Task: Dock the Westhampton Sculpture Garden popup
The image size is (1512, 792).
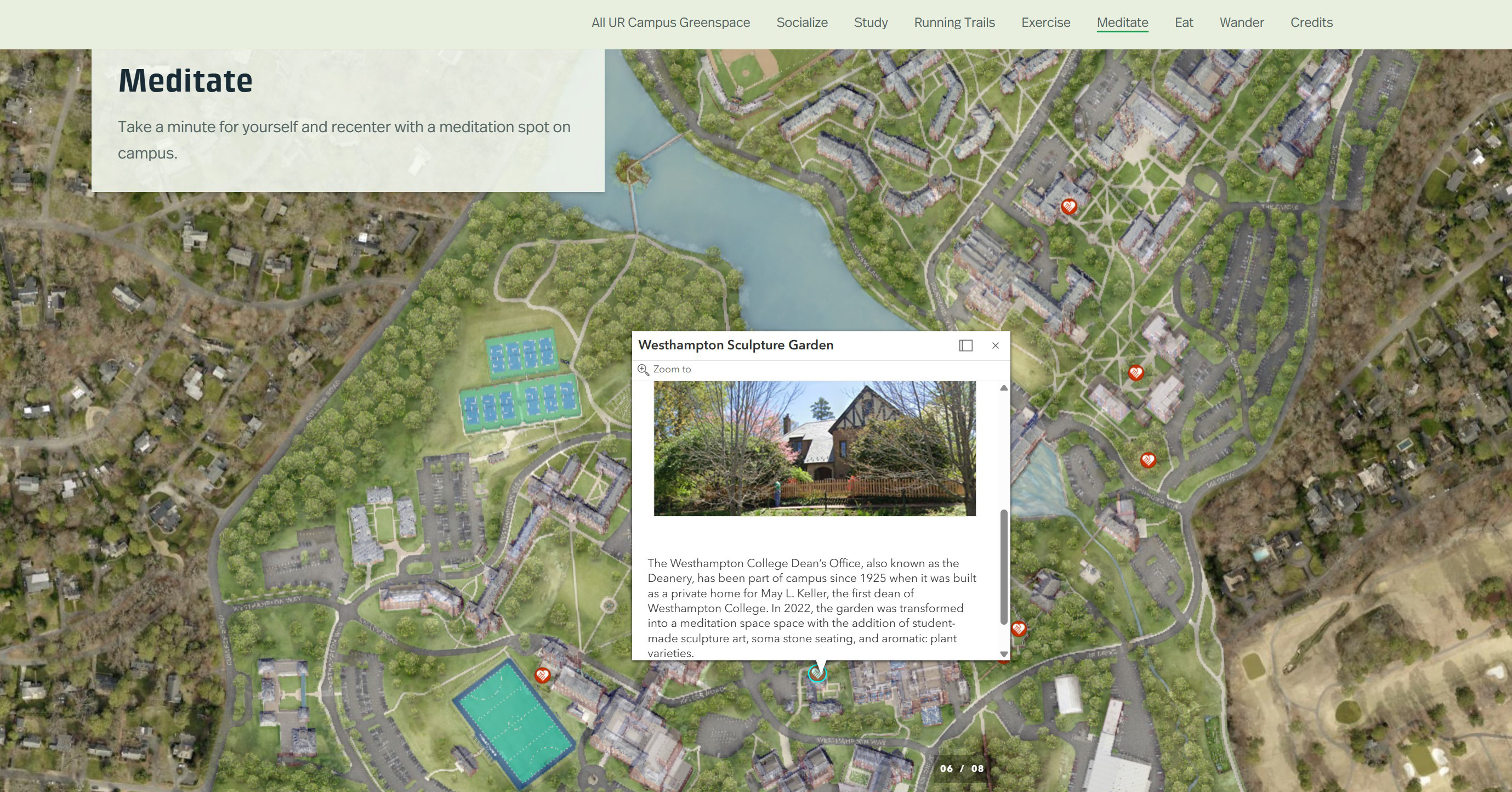Action: [x=965, y=346]
